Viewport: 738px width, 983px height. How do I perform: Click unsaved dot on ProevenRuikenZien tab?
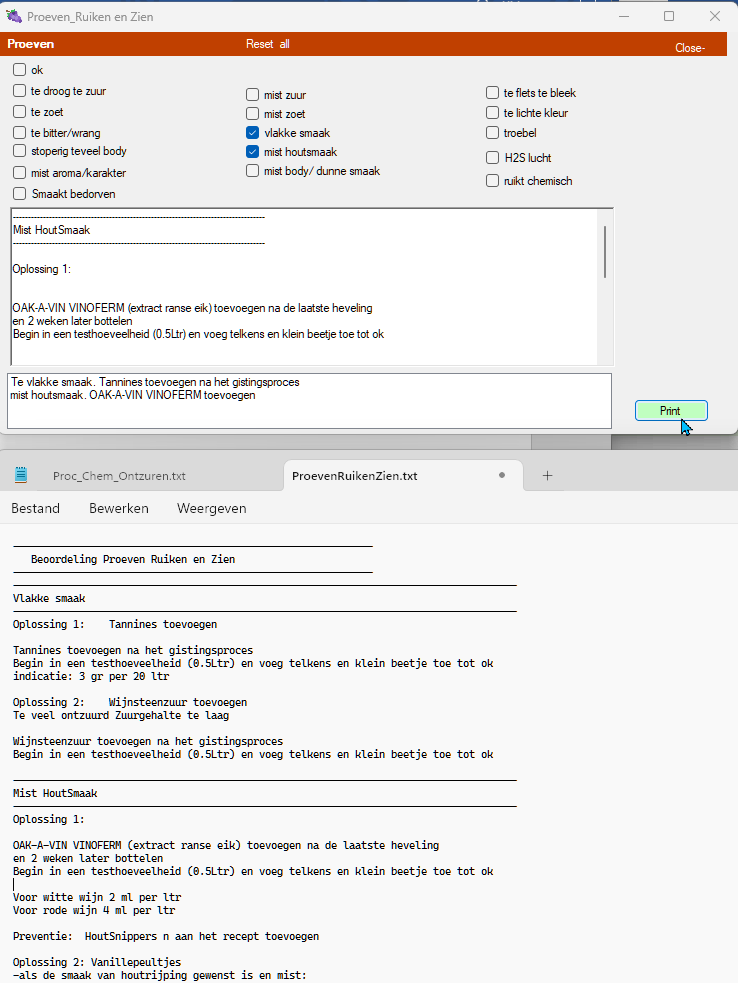502,476
